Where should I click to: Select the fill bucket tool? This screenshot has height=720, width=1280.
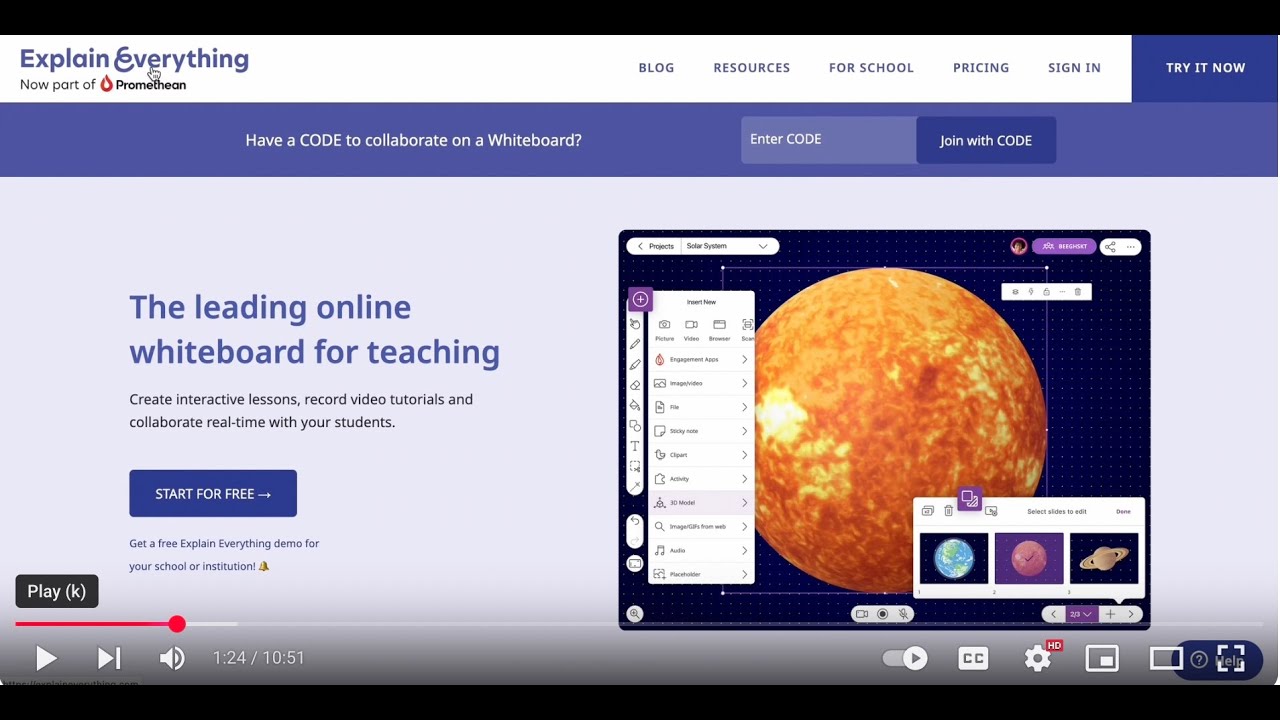[x=635, y=405]
